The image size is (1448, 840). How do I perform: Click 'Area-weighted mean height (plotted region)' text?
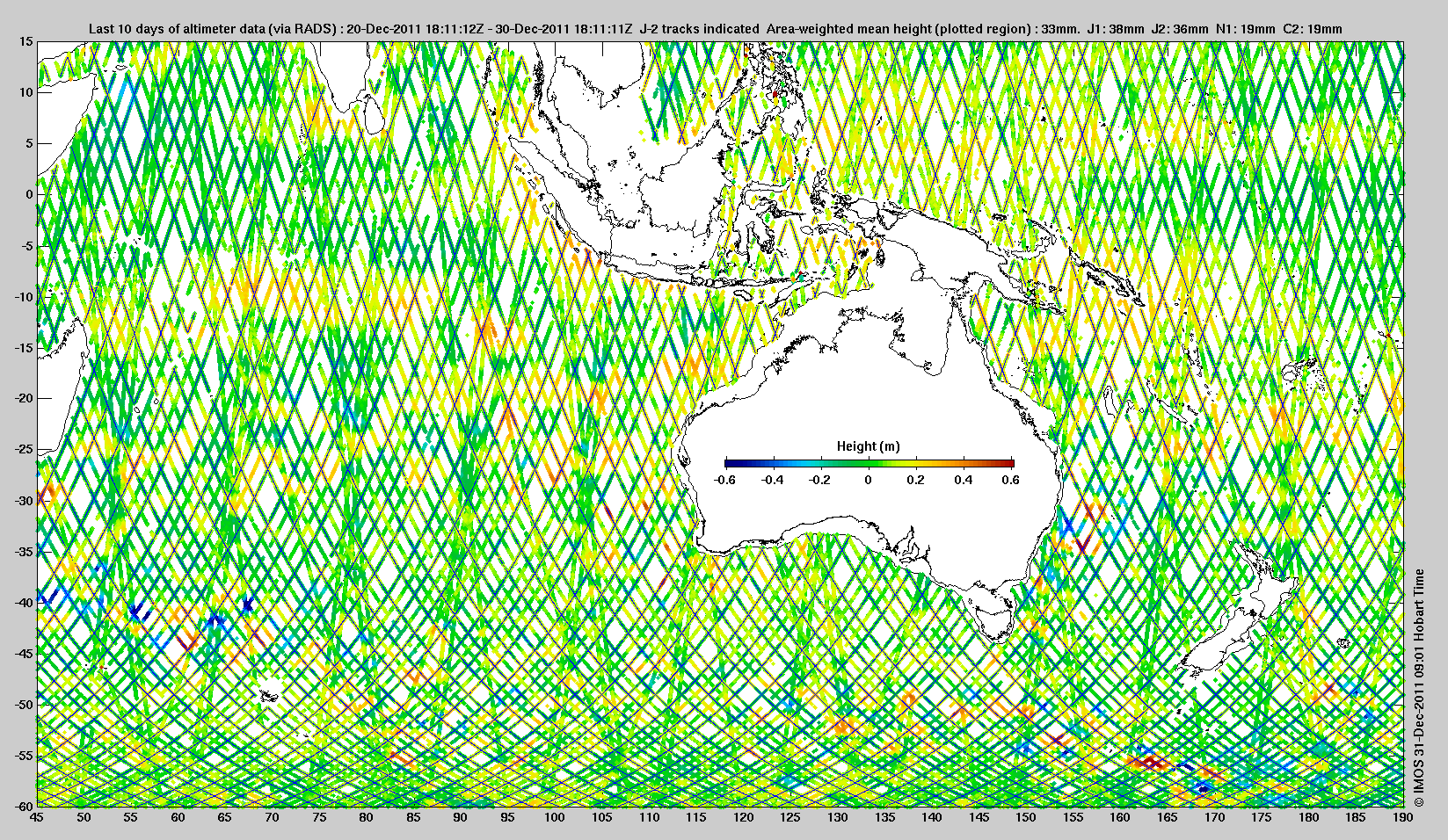(x=898, y=29)
